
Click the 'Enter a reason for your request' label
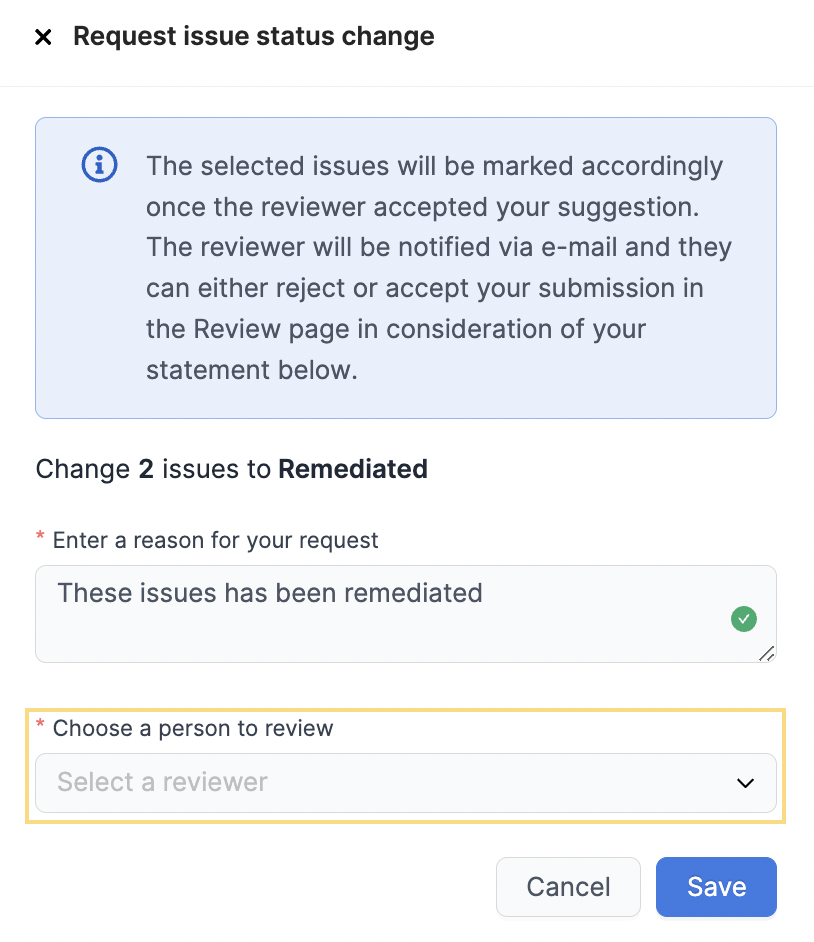(x=216, y=540)
